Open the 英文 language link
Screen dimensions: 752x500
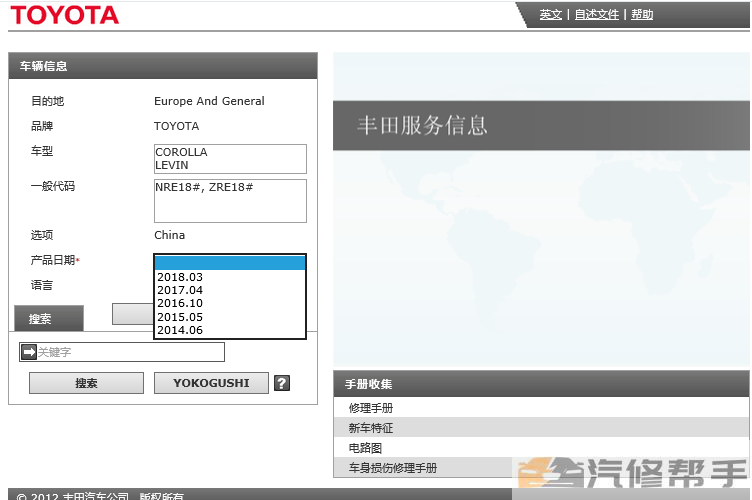click(x=550, y=14)
